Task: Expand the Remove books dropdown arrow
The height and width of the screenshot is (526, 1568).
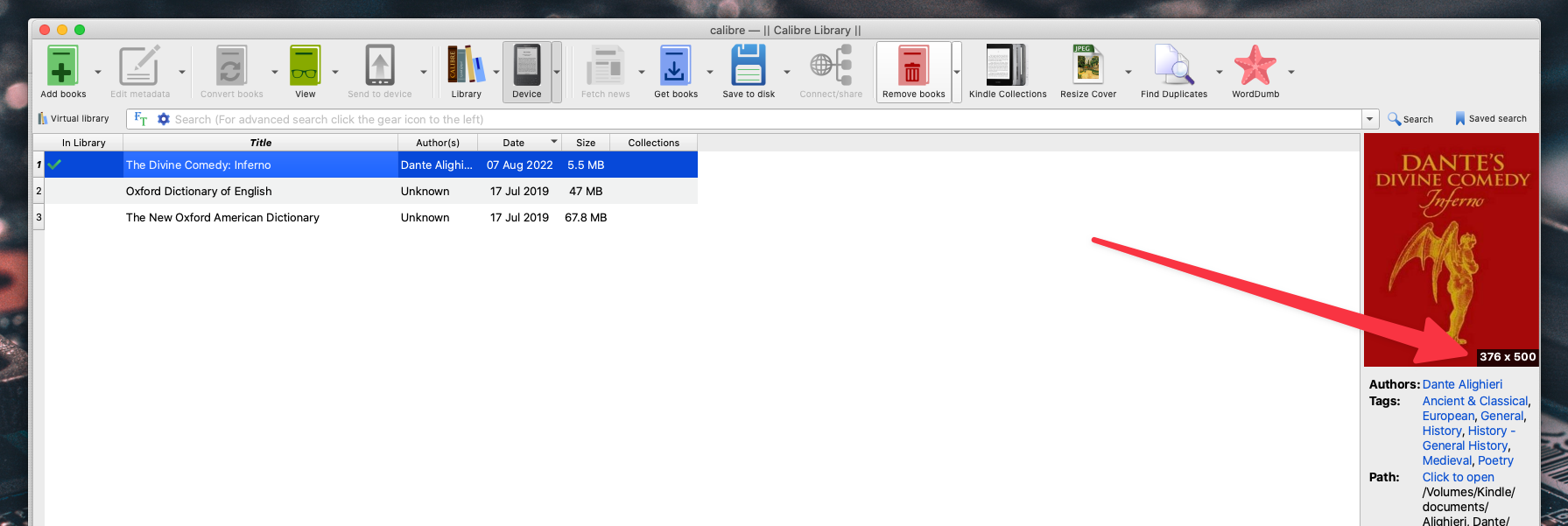Action: [957, 73]
